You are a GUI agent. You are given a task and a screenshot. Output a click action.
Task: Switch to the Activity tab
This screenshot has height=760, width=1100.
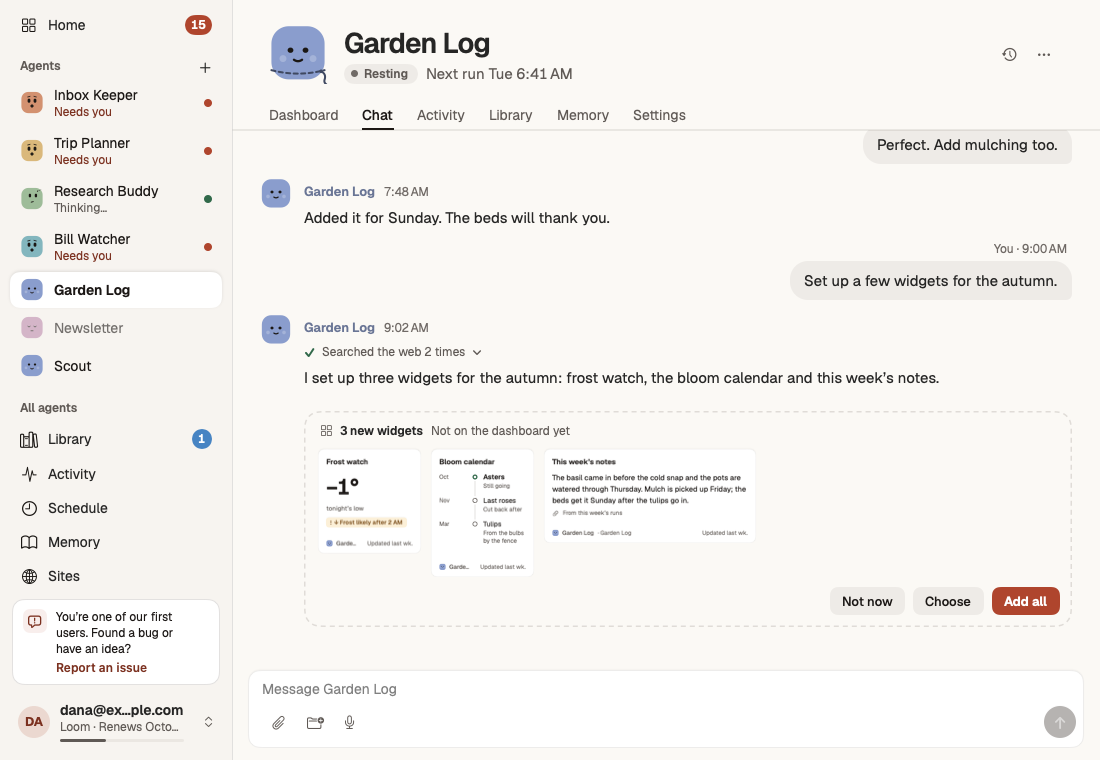pos(441,115)
